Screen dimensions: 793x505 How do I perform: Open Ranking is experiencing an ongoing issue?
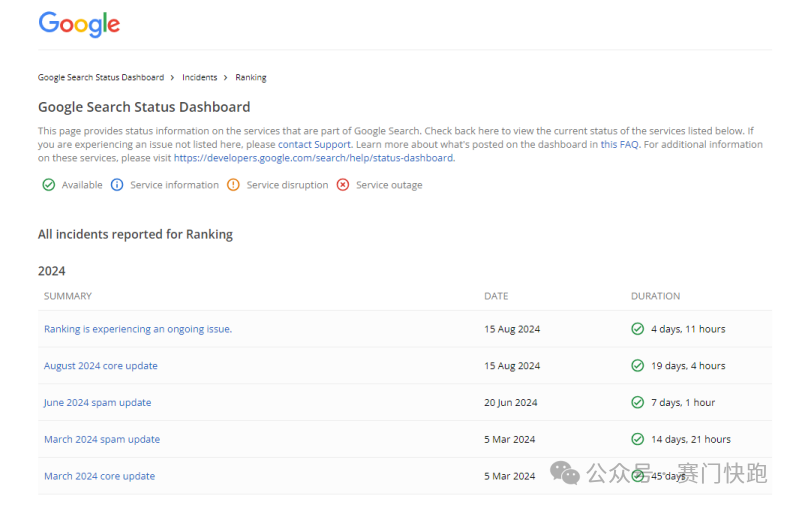pyautogui.click(x=137, y=329)
